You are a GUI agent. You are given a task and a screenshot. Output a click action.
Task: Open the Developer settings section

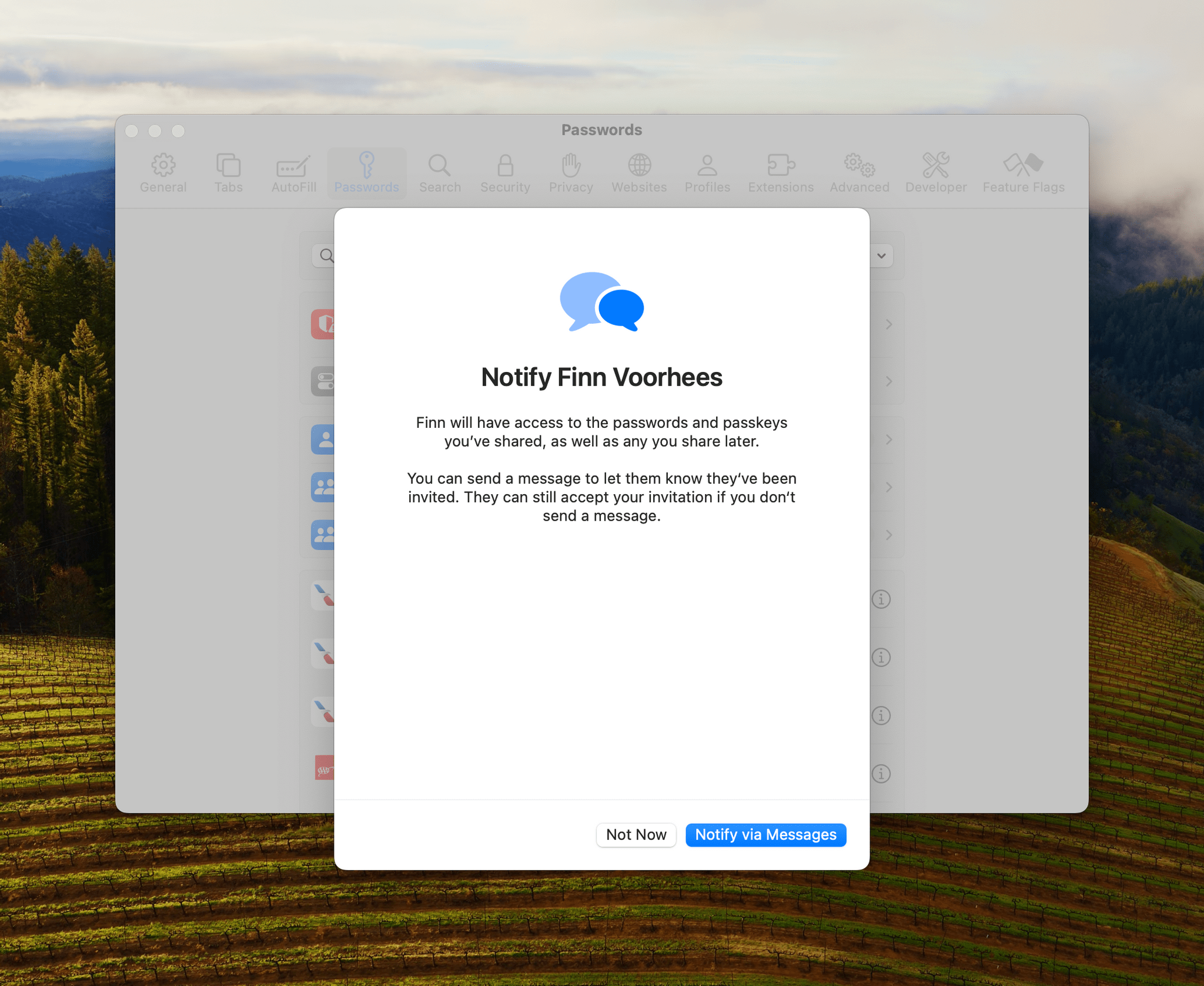pyautogui.click(x=937, y=171)
